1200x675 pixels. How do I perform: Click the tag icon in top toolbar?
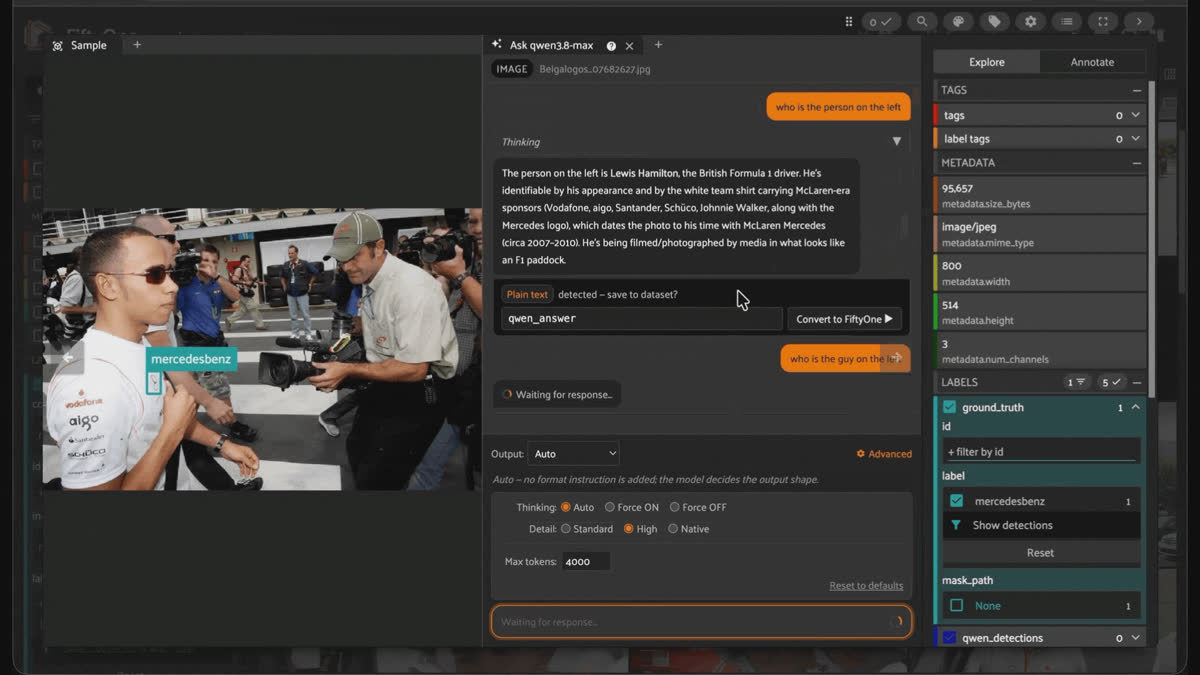click(994, 21)
